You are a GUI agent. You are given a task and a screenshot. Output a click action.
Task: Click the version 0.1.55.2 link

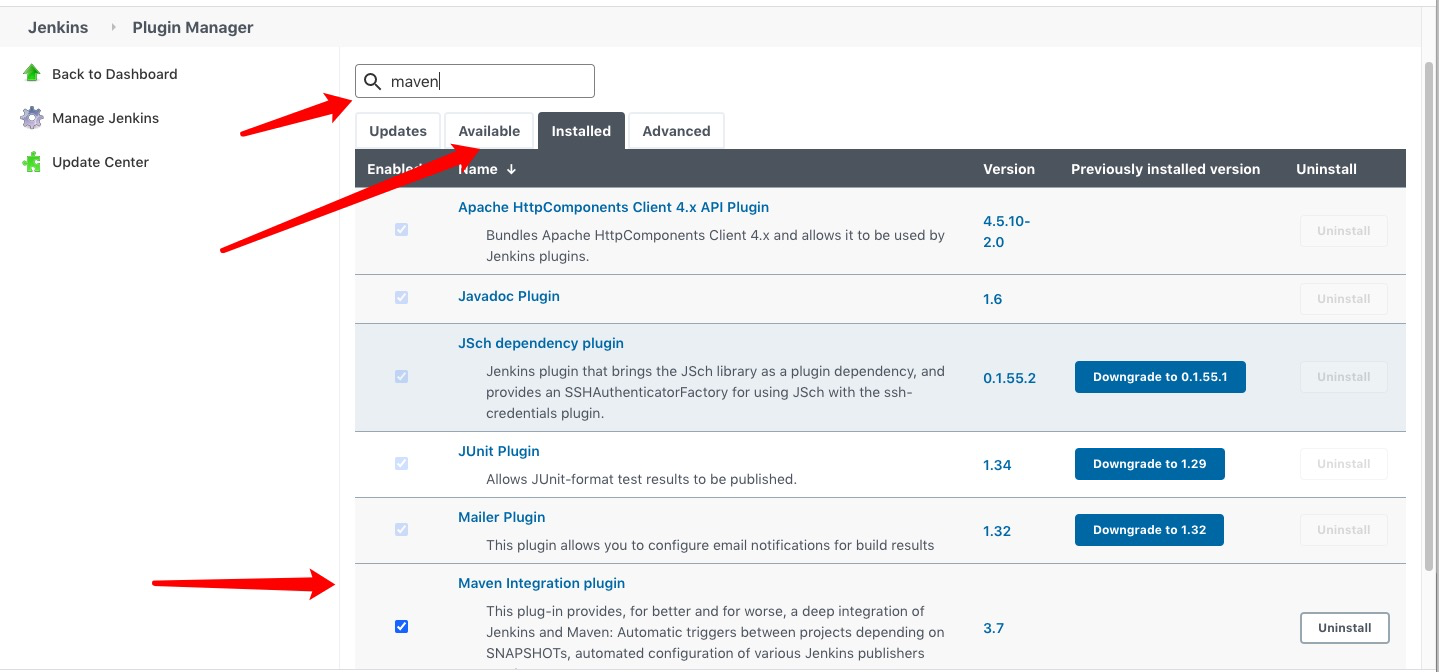(1009, 378)
